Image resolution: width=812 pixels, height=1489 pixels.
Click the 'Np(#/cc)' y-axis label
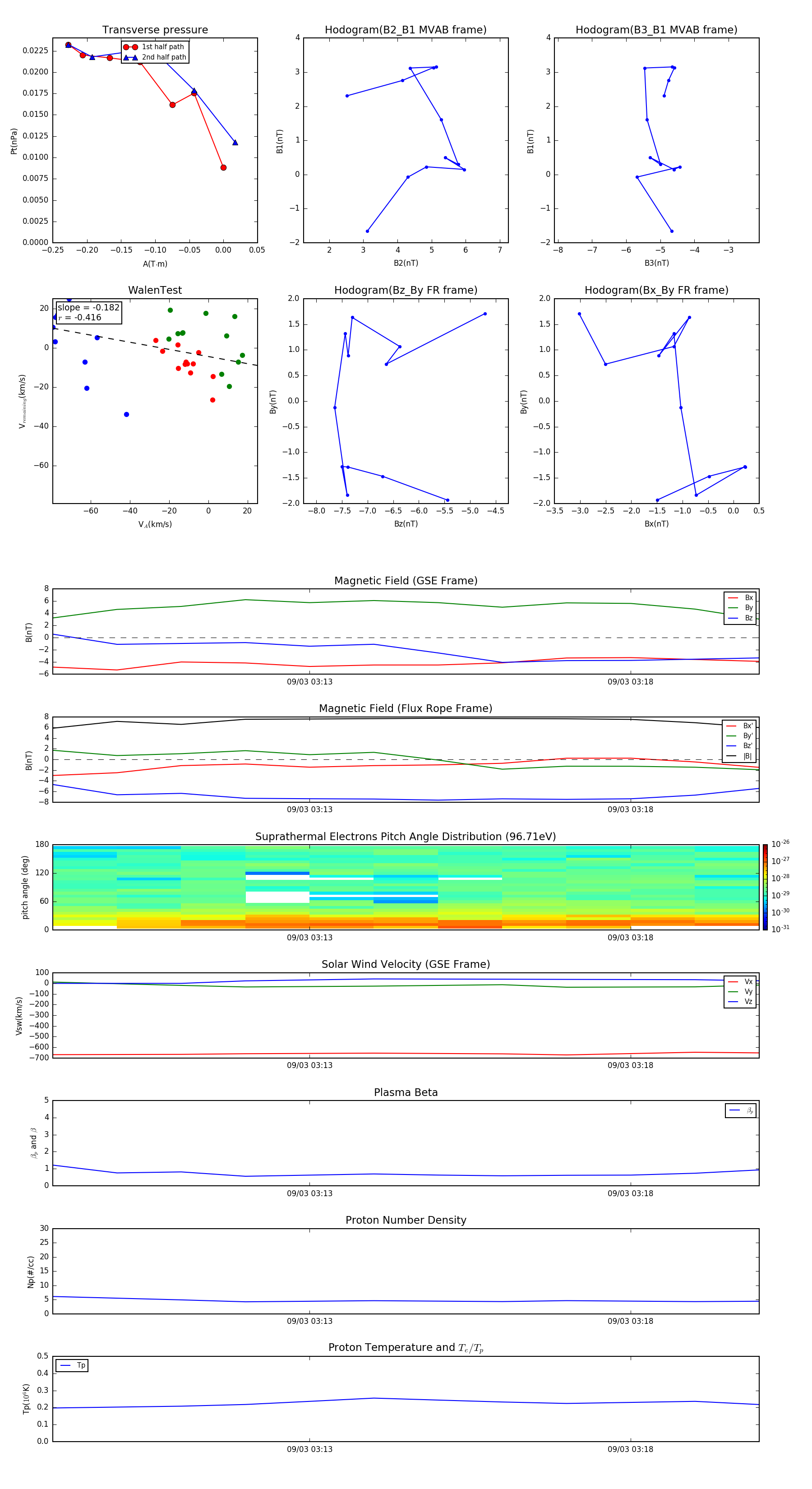31,1272
